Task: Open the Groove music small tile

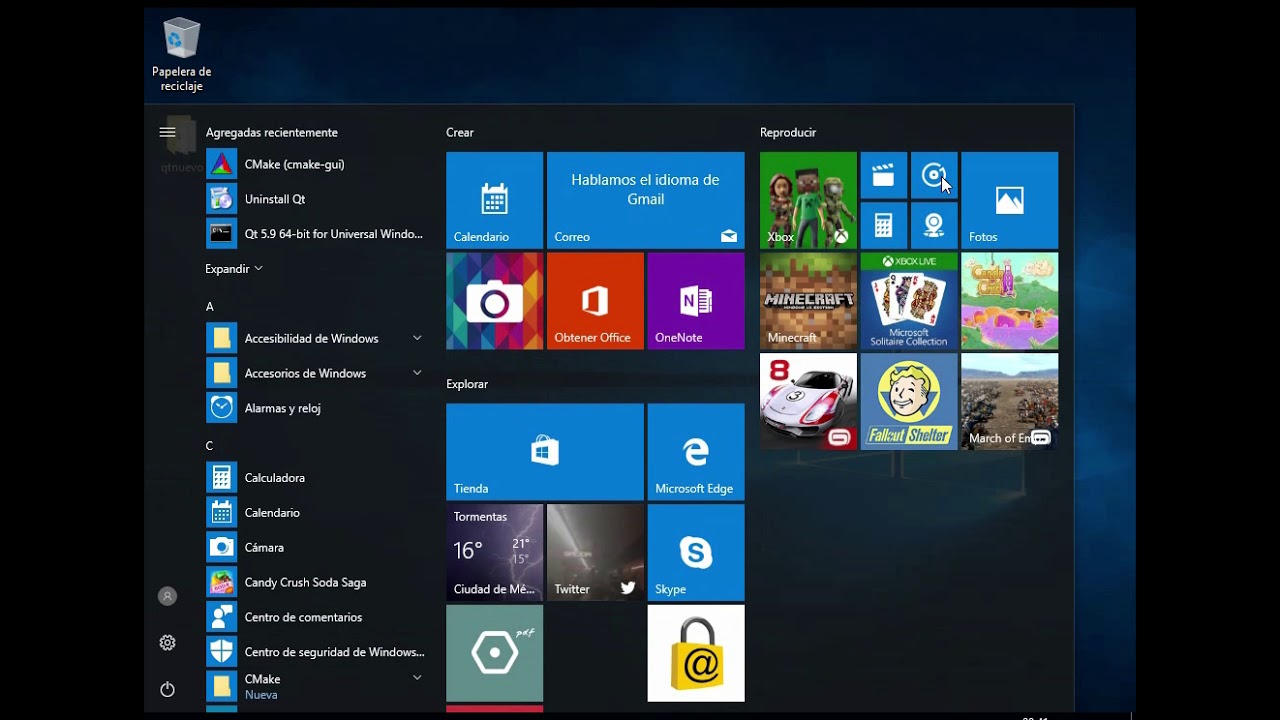Action: coord(934,175)
